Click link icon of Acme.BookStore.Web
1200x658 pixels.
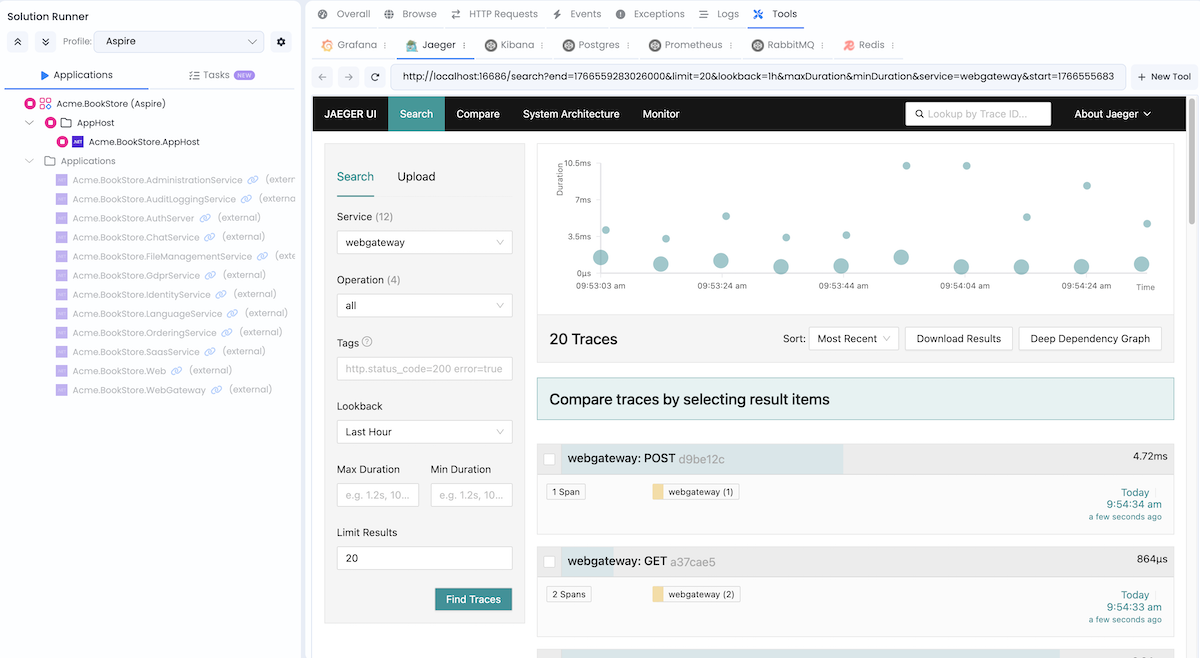click(x=177, y=370)
